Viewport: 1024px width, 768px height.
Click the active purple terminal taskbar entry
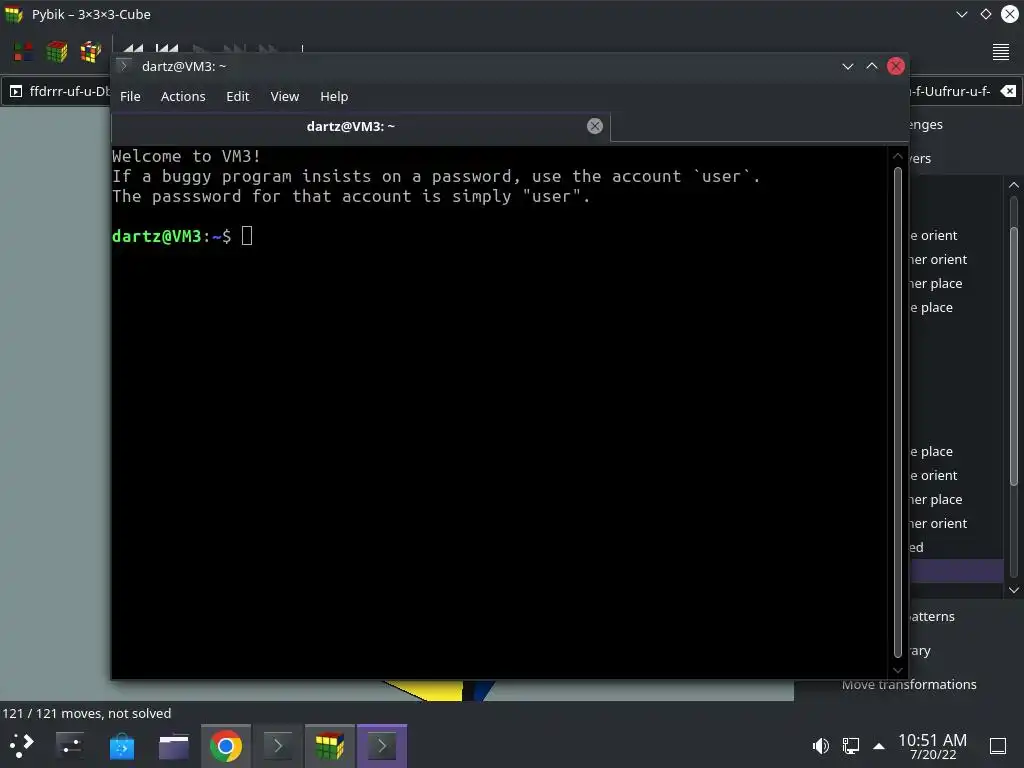click(382, 746)
